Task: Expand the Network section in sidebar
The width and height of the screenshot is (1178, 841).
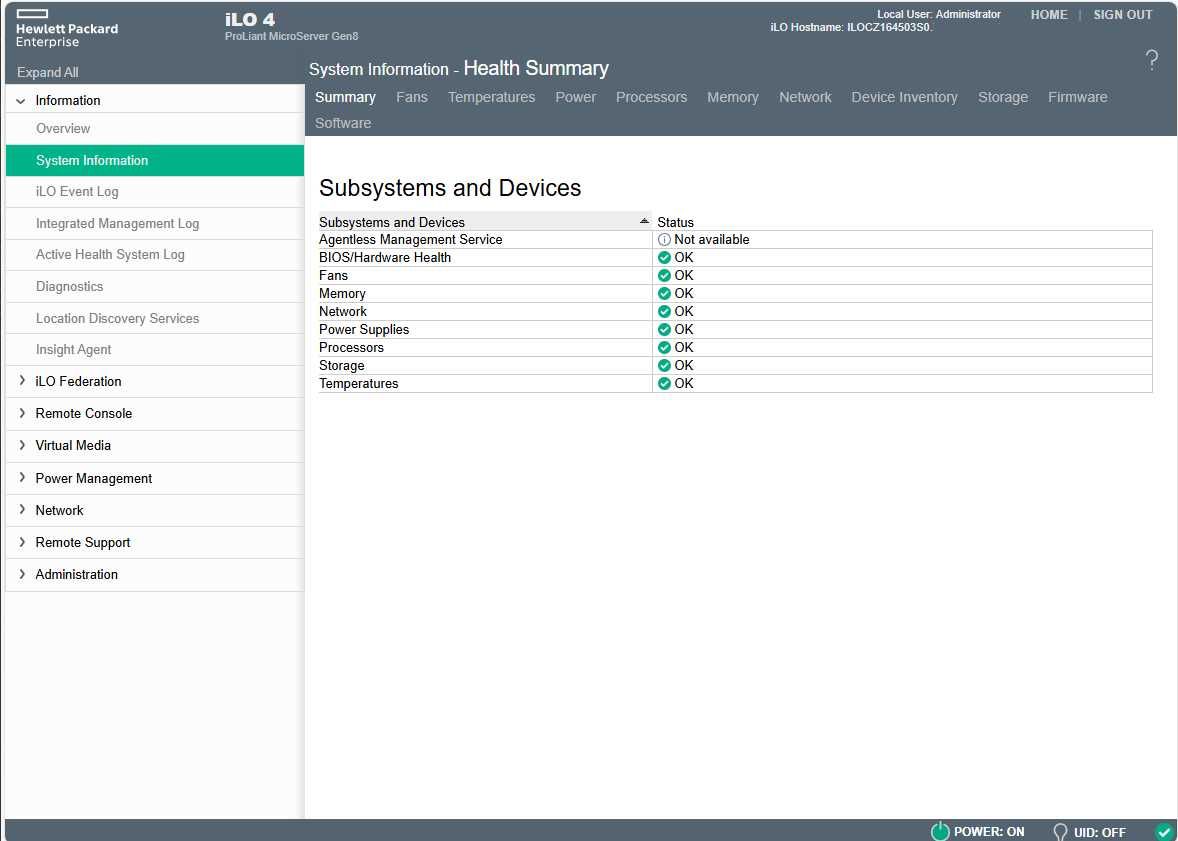Action: 22,510
